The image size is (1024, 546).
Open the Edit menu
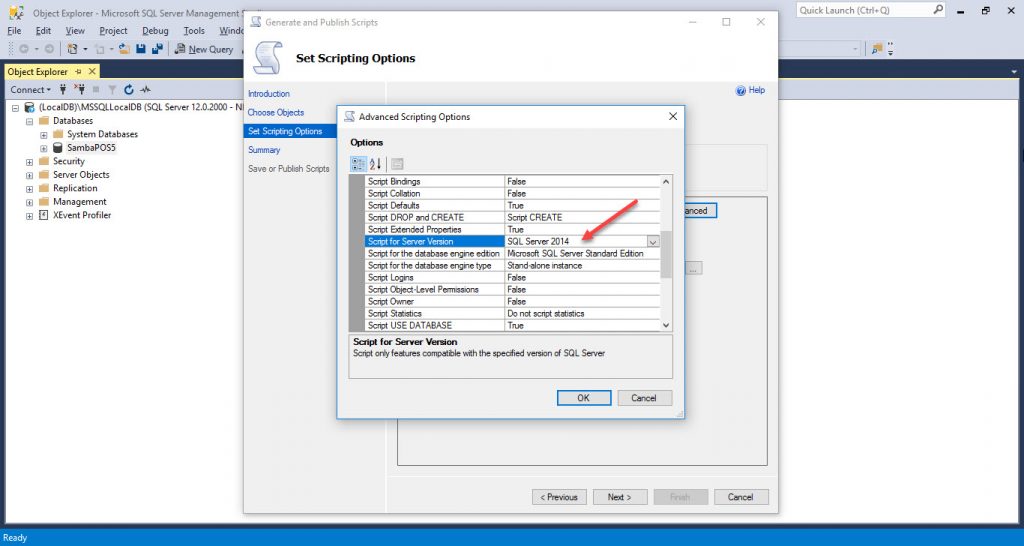tap(43, 31)
